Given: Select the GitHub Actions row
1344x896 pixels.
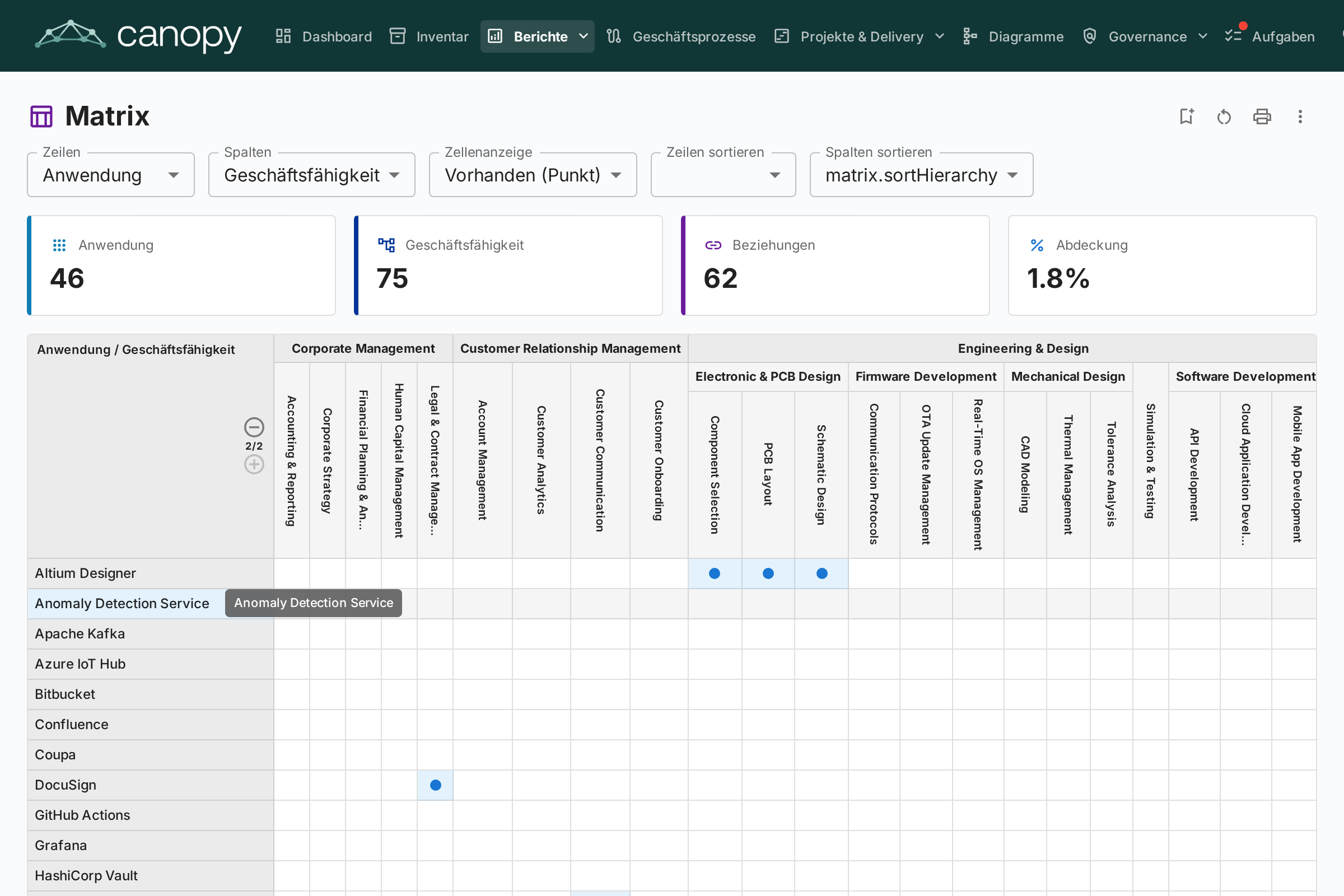Looking at the screenshot, I should pos(151,815).
